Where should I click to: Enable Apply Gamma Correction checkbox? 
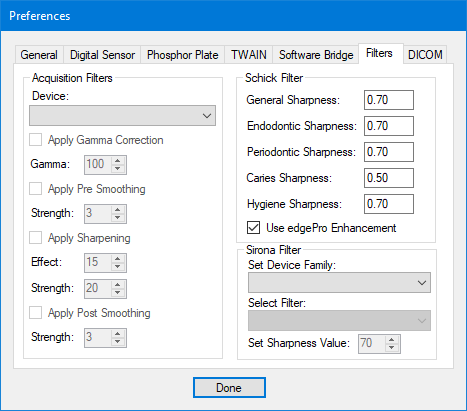pyautogui.click(x=36, y=140)
